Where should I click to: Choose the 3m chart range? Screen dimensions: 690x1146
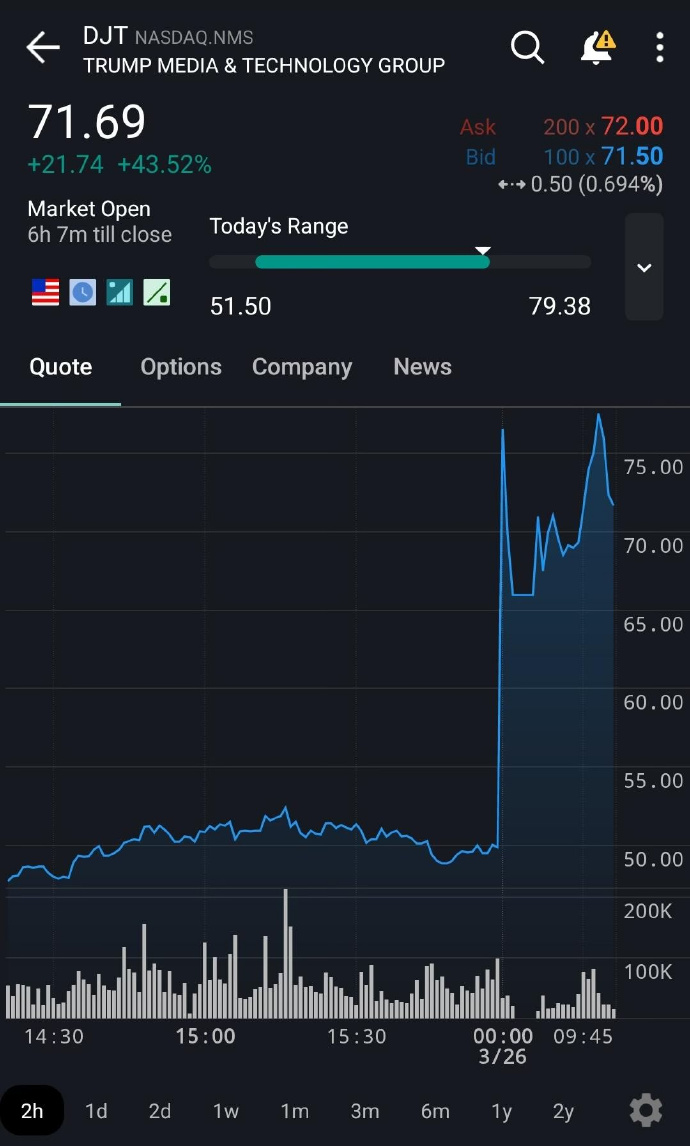tap(365, 1111)
